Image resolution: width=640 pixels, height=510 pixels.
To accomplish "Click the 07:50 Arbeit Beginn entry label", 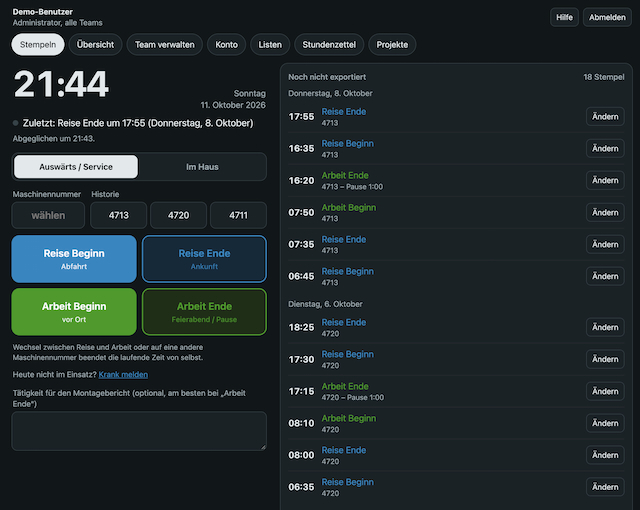I will click(x=349, y=207).
